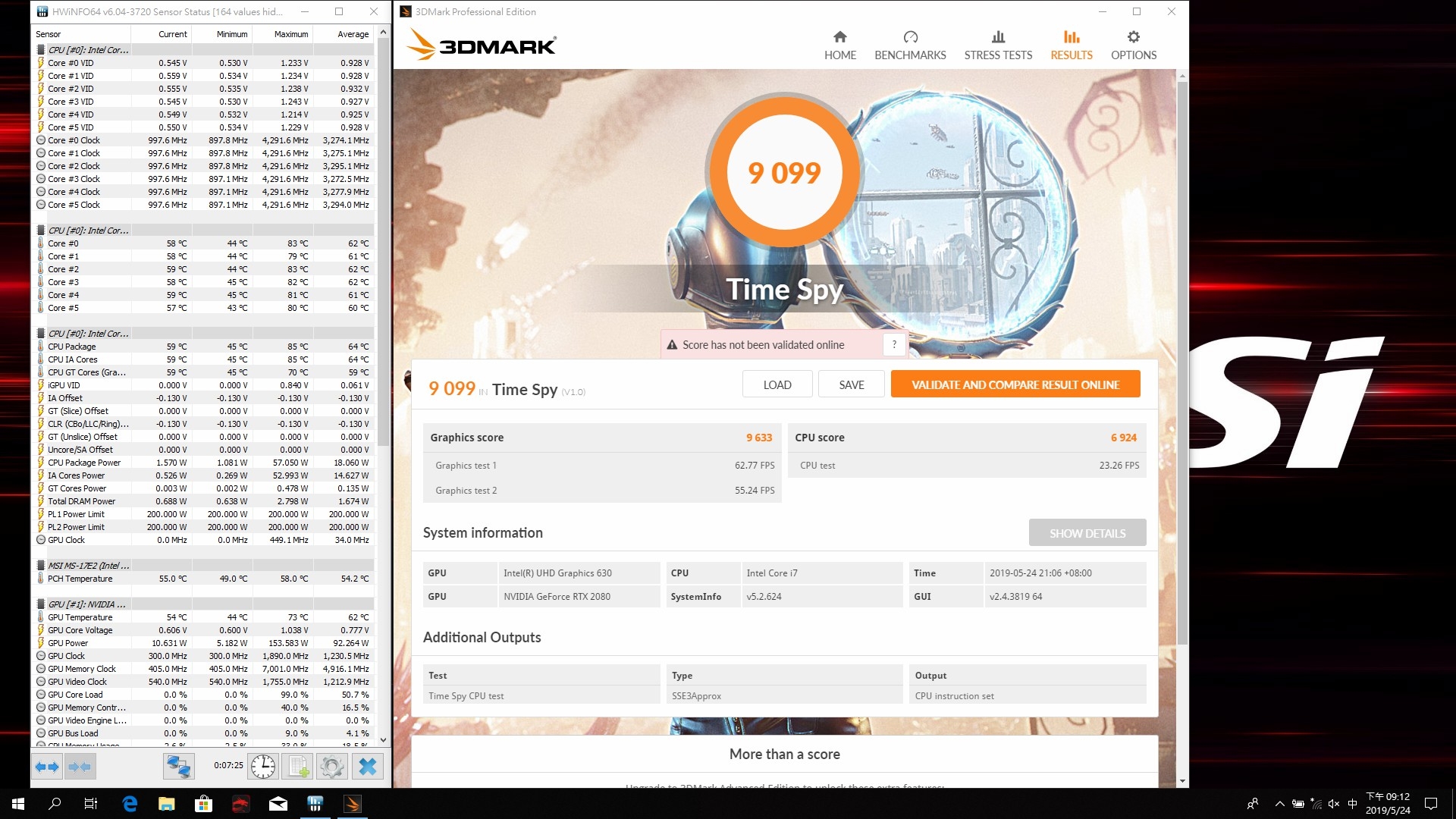Start HWiNFO sensor logging file button
Image resolution: width=1456 pixels, height=819 pixels.
[298, 767]
